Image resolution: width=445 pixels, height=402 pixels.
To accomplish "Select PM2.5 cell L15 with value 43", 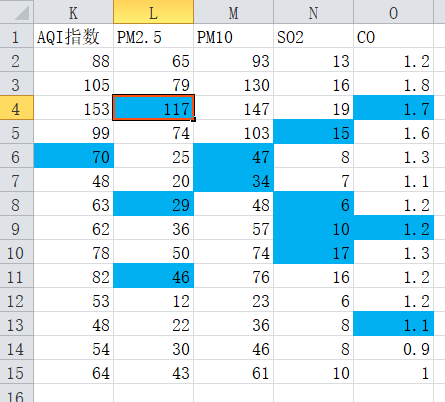I will coord(154,372).
